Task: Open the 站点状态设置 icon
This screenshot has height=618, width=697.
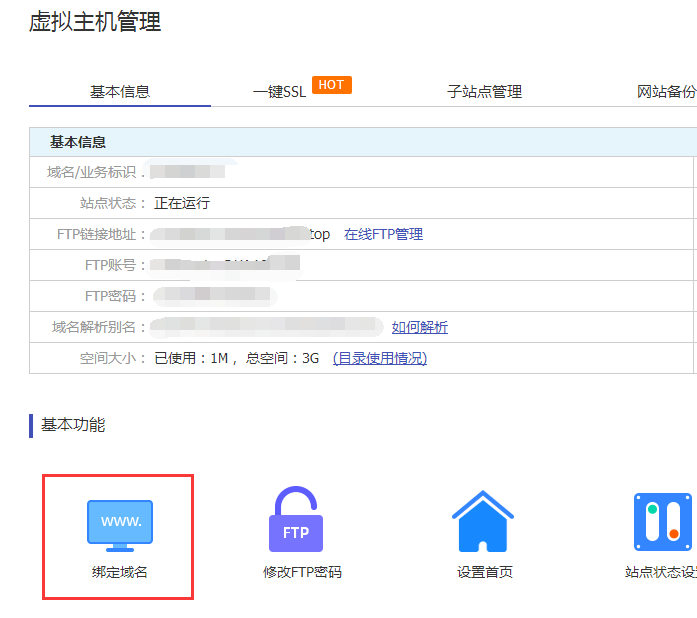Action: [663, 522]
